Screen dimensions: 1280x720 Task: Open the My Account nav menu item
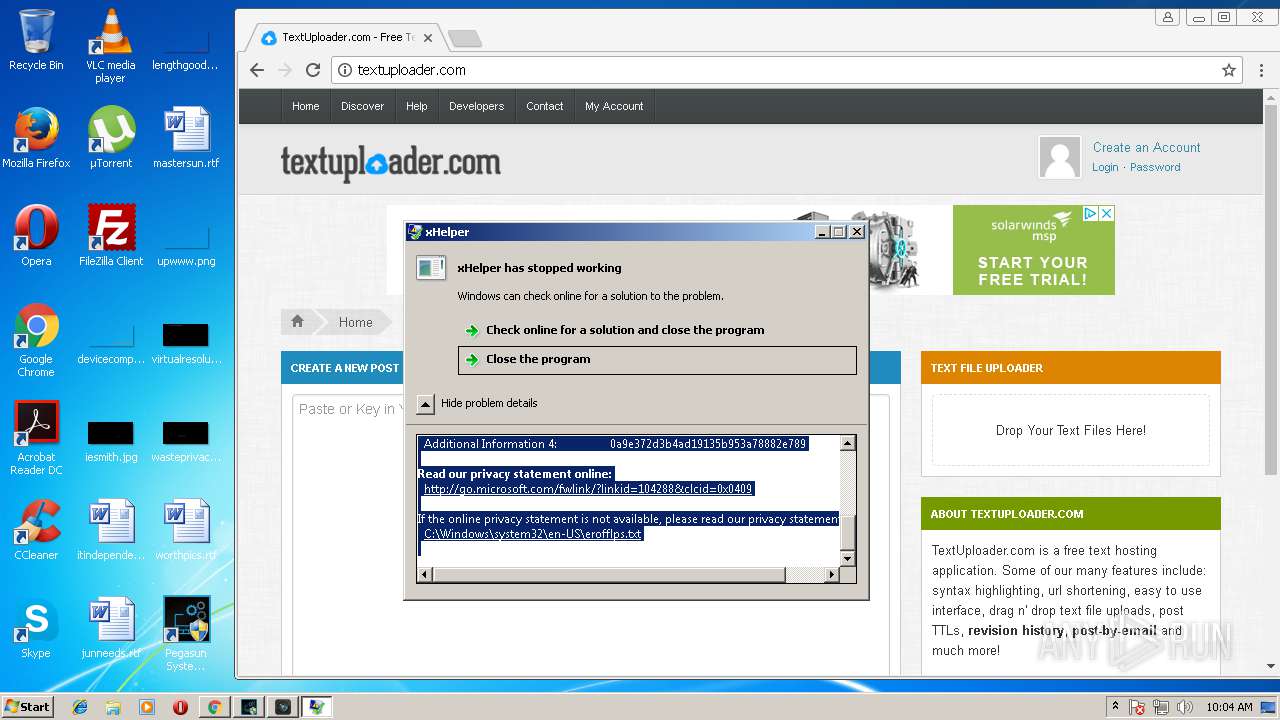(x=614, y=106)
